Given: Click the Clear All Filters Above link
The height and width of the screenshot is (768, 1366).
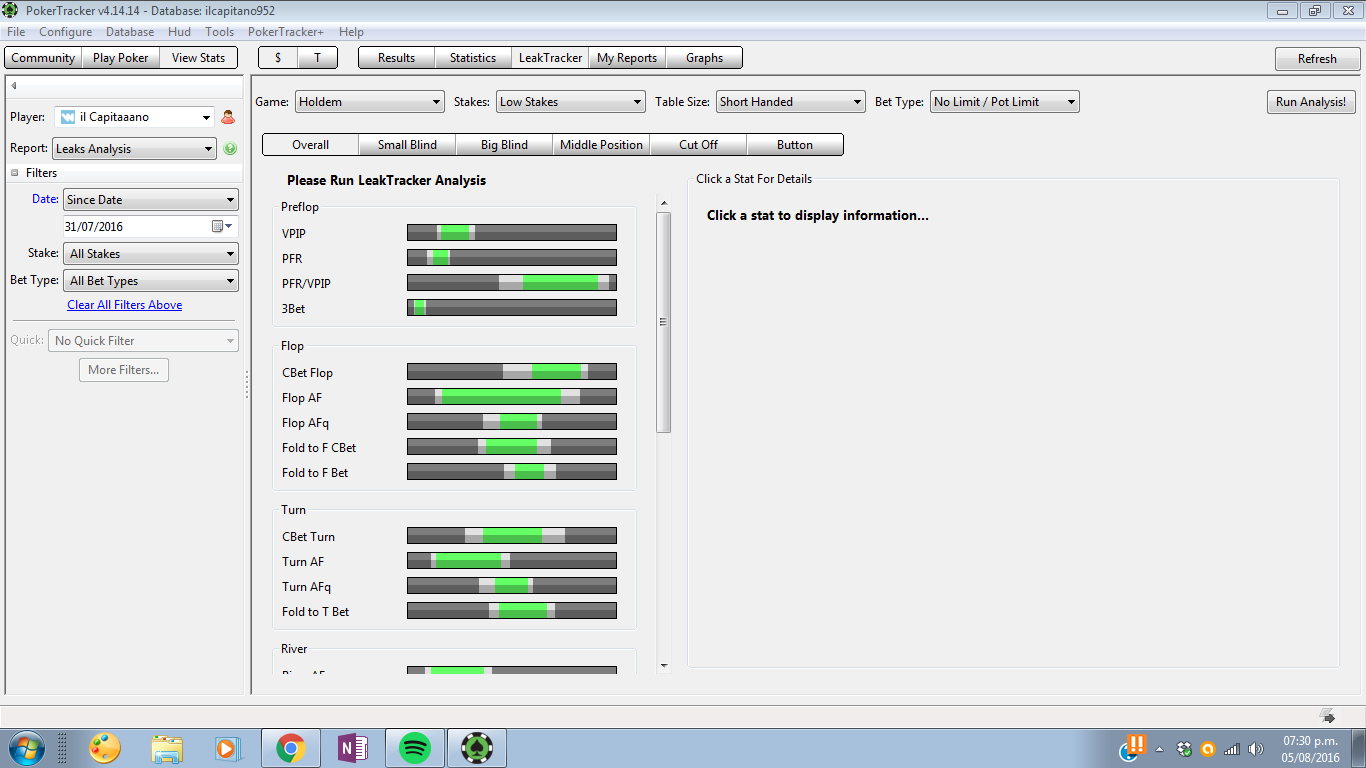Looking at the screenshot, I should 125,305.
